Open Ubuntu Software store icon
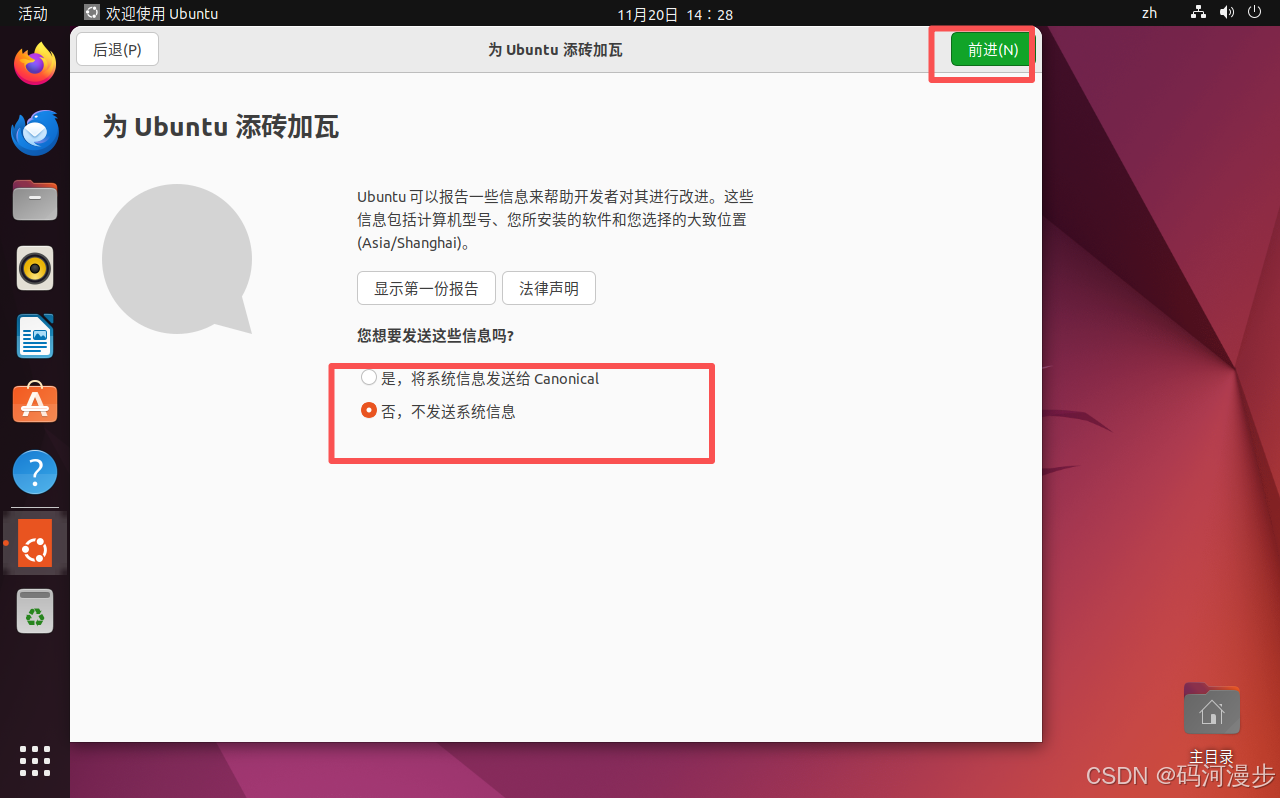Image resolution: width=1280 pixels, height=798 pixels. click(35, 403)
